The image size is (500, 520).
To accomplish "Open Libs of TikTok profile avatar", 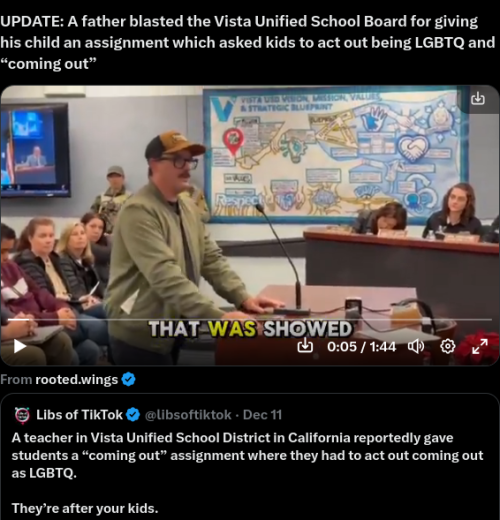I will (x=23, y=415).
